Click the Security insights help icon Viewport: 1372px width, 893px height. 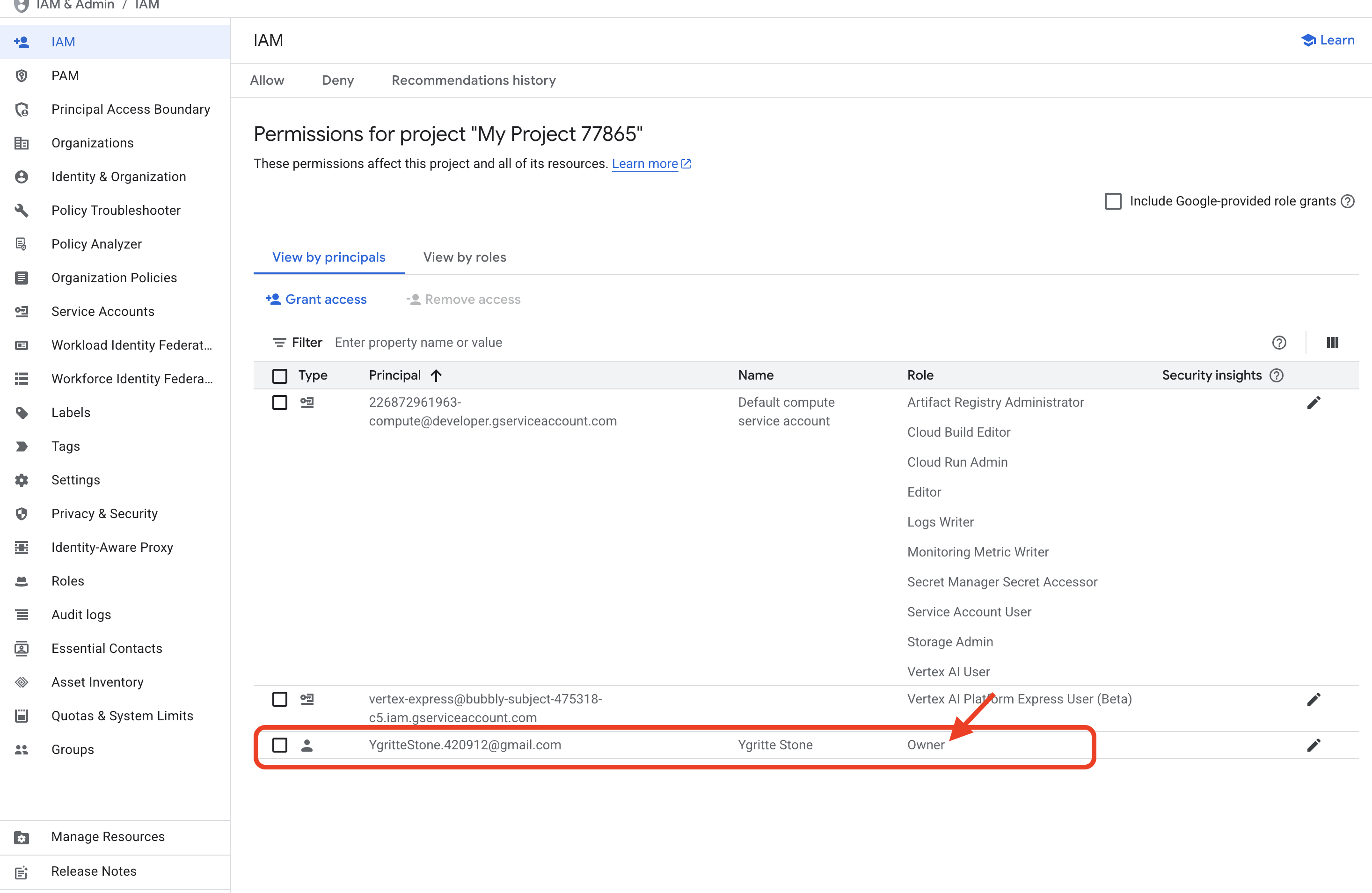[1276, 375]
